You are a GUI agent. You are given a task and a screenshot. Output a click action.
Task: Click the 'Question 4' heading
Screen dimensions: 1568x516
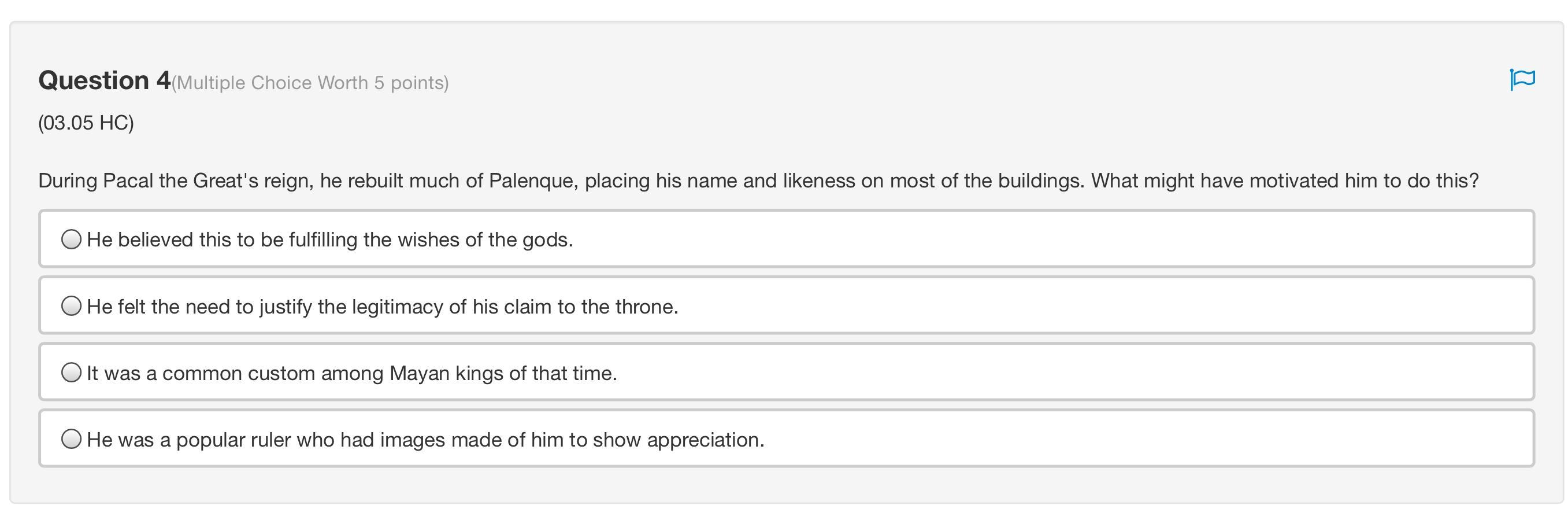[x=104, y=81]
